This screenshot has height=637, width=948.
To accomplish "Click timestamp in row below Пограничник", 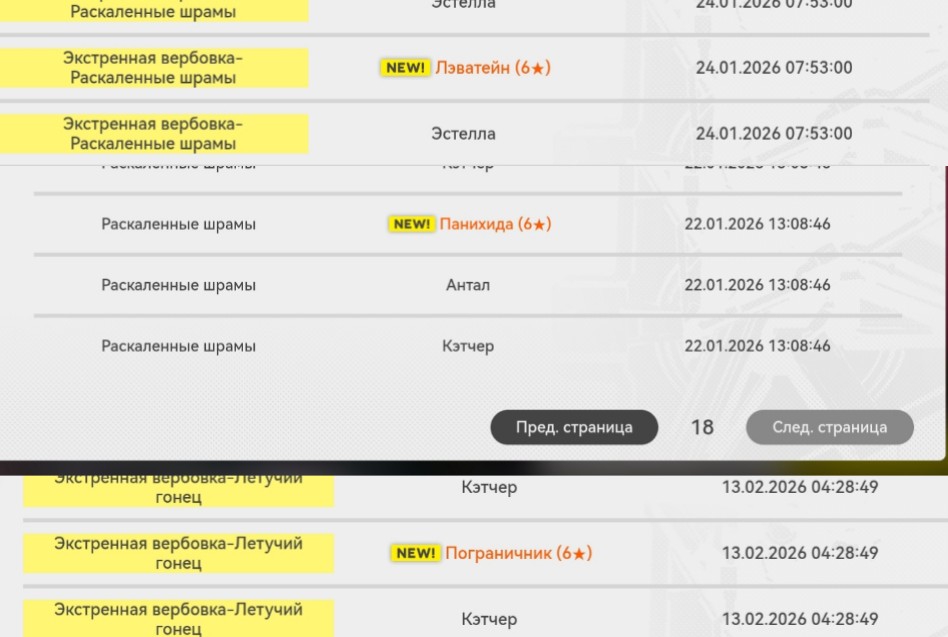I will 800,619.
